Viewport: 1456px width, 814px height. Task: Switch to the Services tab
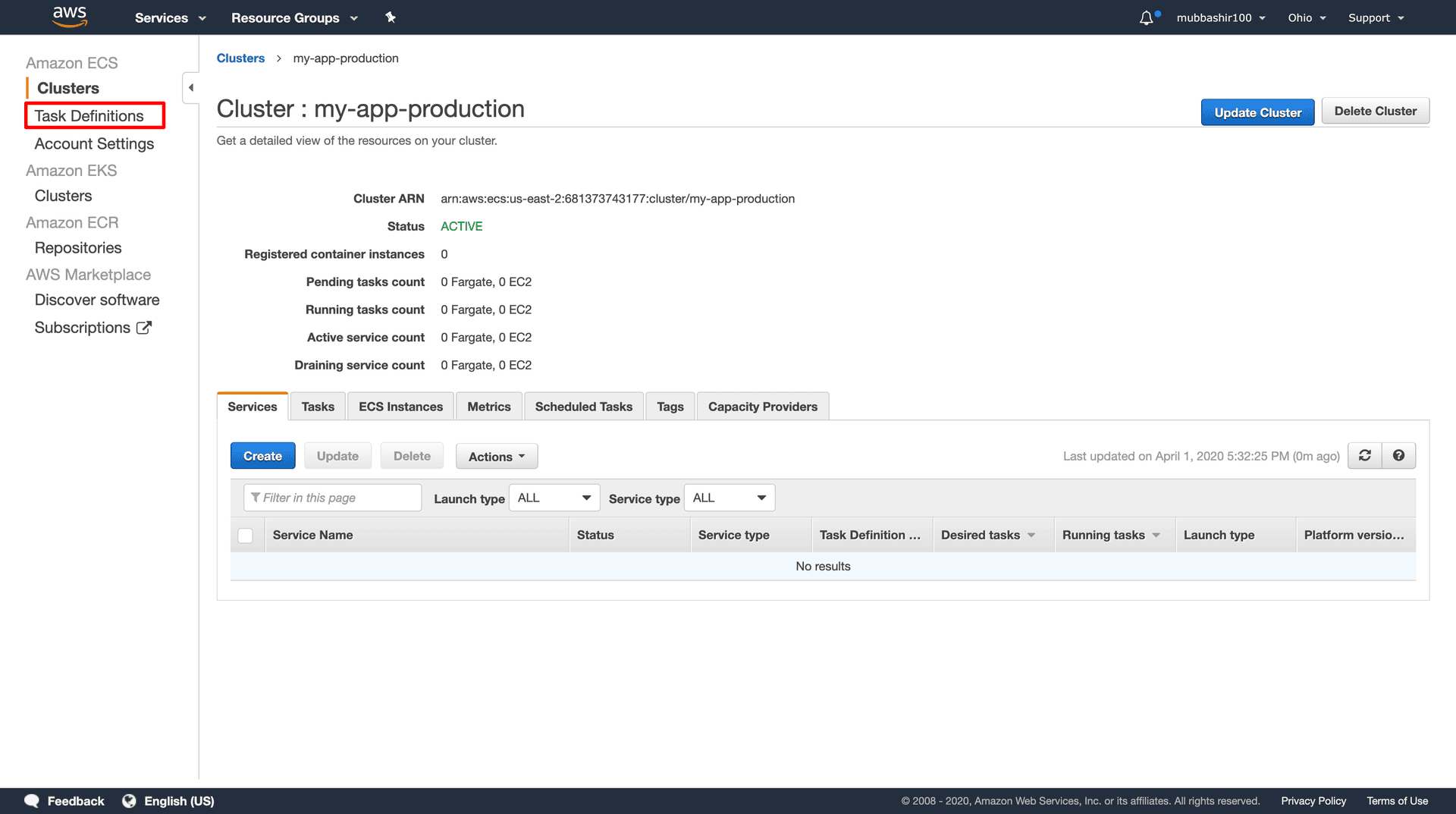coord(253,407)
